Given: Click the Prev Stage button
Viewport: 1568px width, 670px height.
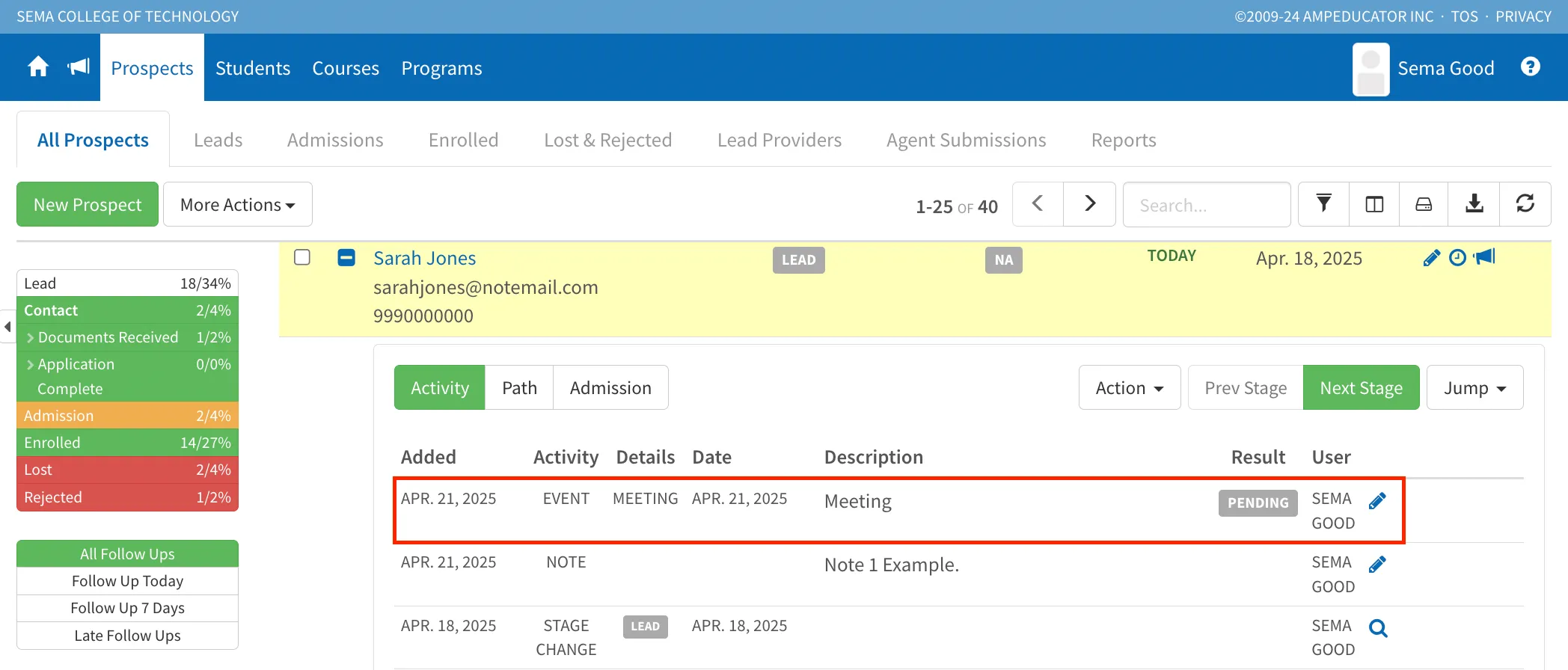Looking at the screenshot, I should (x=1246, y=387).
